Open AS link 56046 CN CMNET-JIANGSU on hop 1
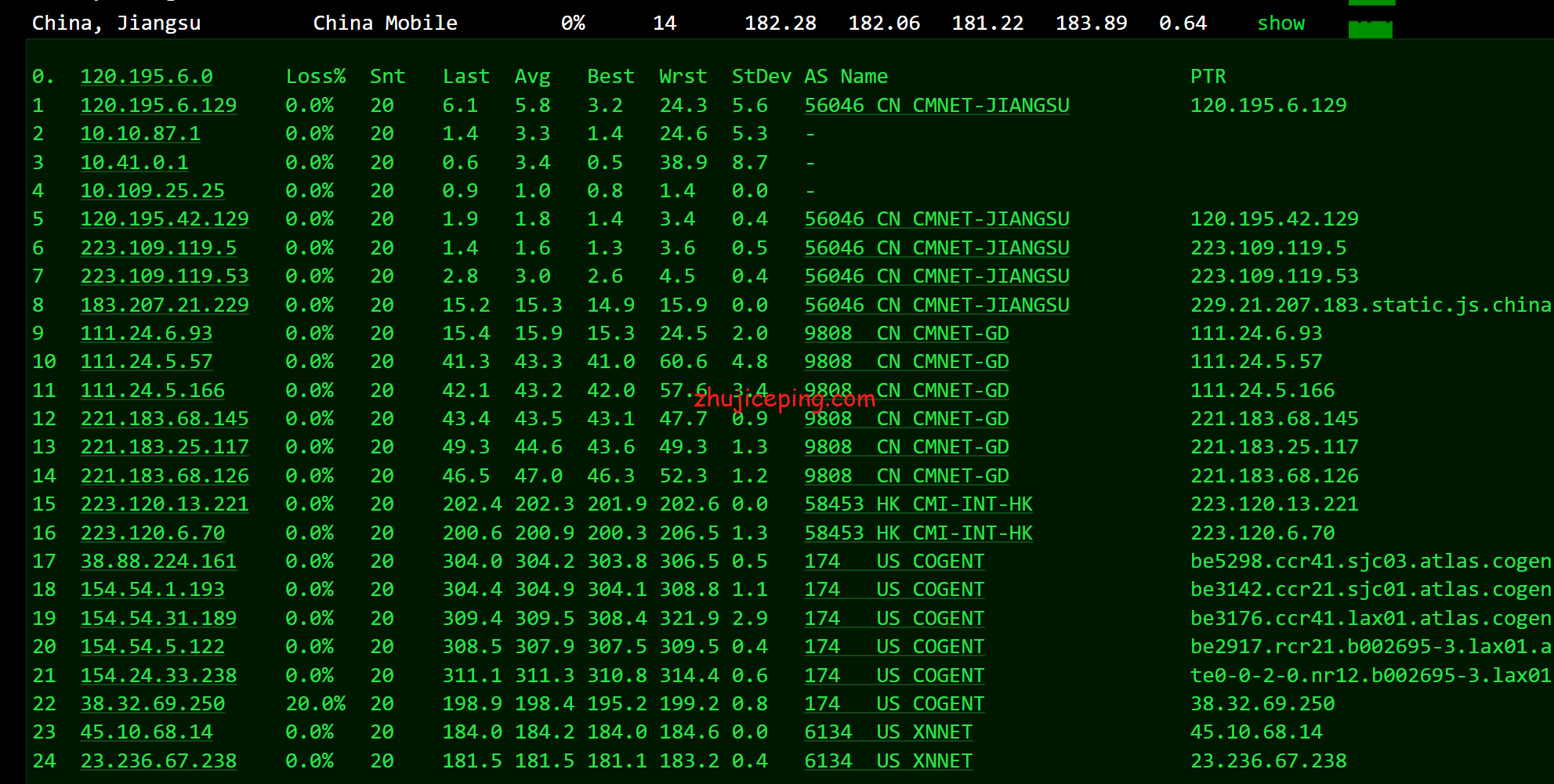1554x784 pixels. (x=937, y=106)
